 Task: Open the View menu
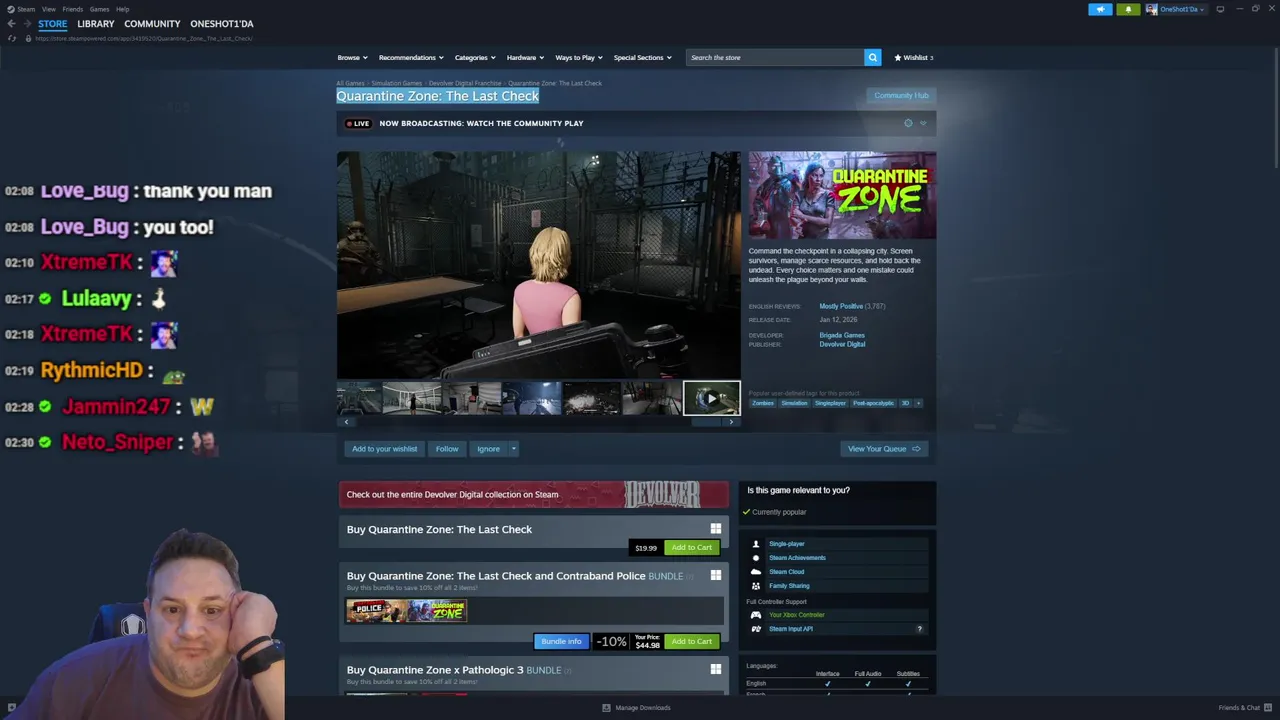point(48,9)
